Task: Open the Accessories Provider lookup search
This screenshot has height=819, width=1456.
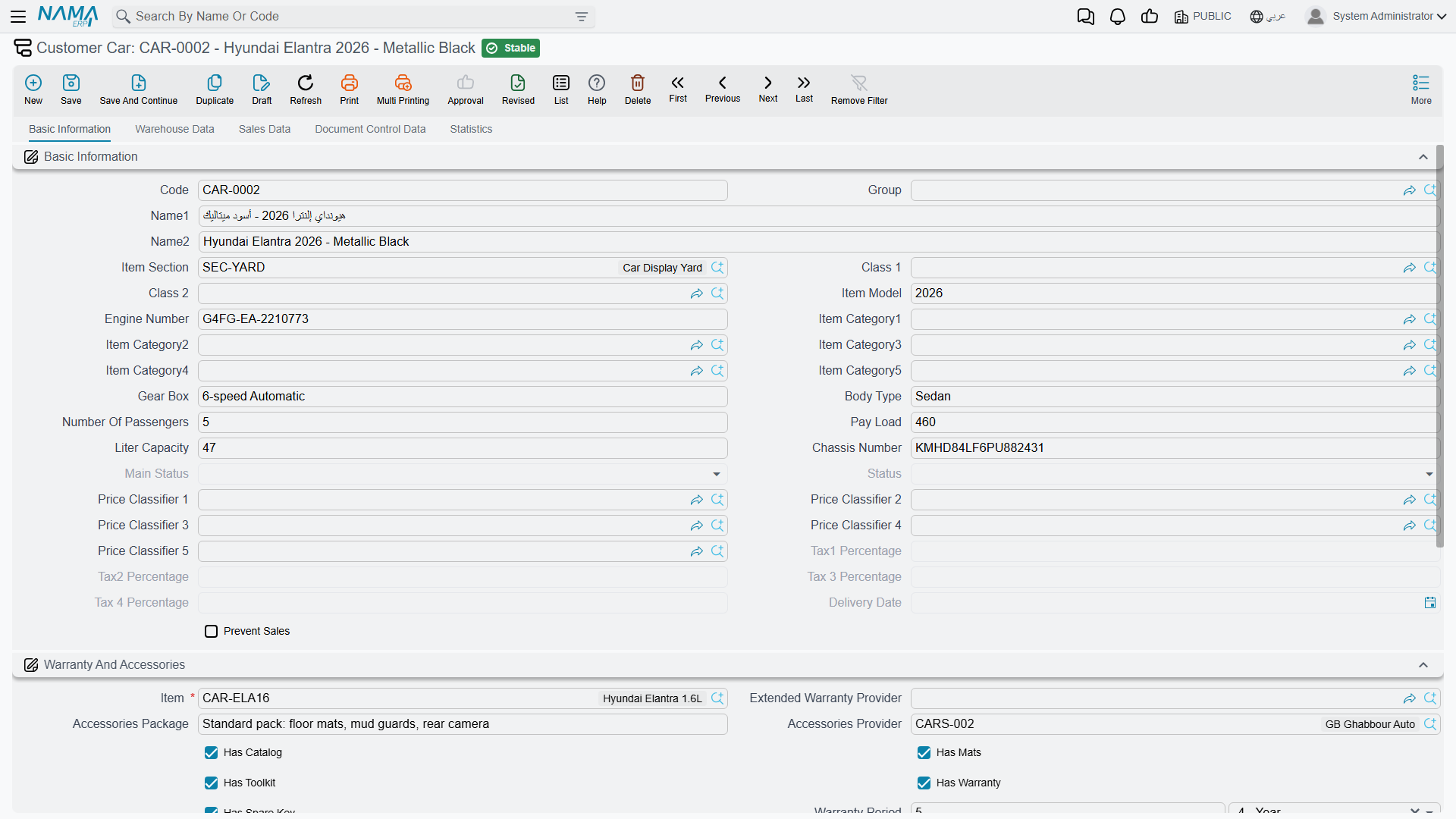Action: tap(1430, 724)
